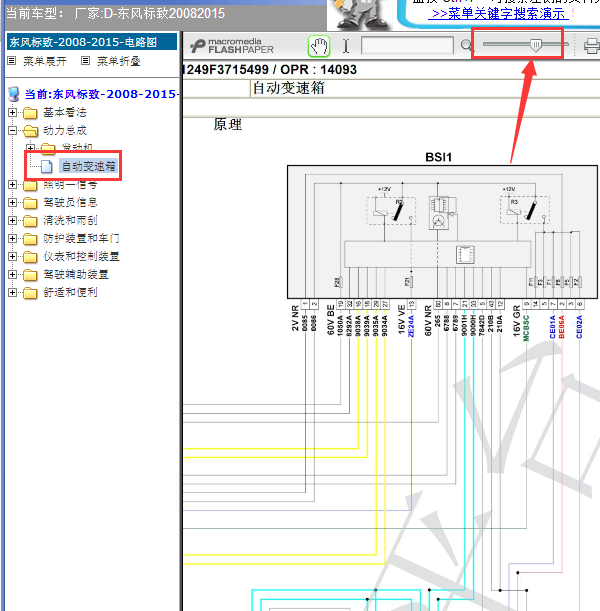600x611 pixels.
Task: Select the 防护装置和车门 tree entry
Action: pos(81,238)
